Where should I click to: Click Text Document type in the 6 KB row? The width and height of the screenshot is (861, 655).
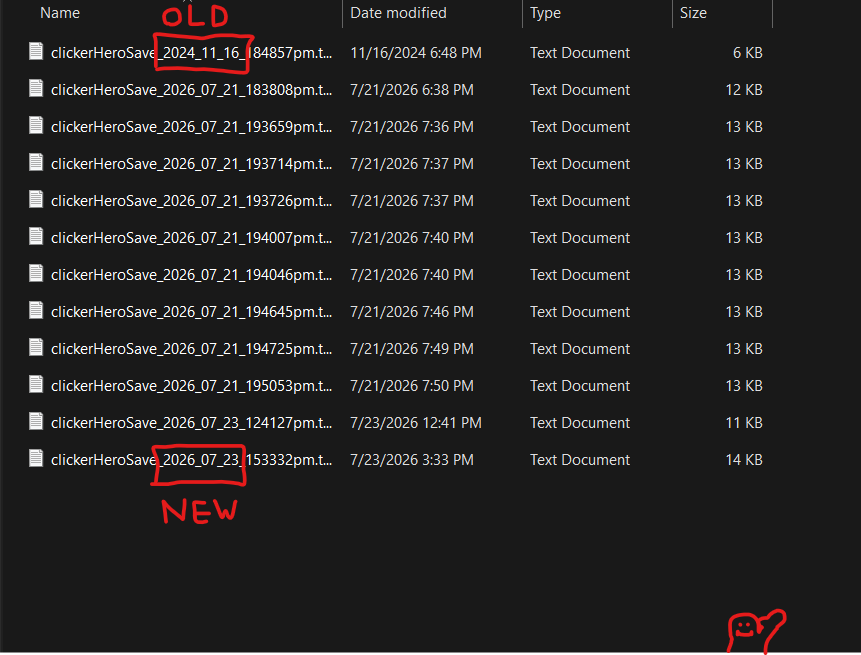pos(580,53)
